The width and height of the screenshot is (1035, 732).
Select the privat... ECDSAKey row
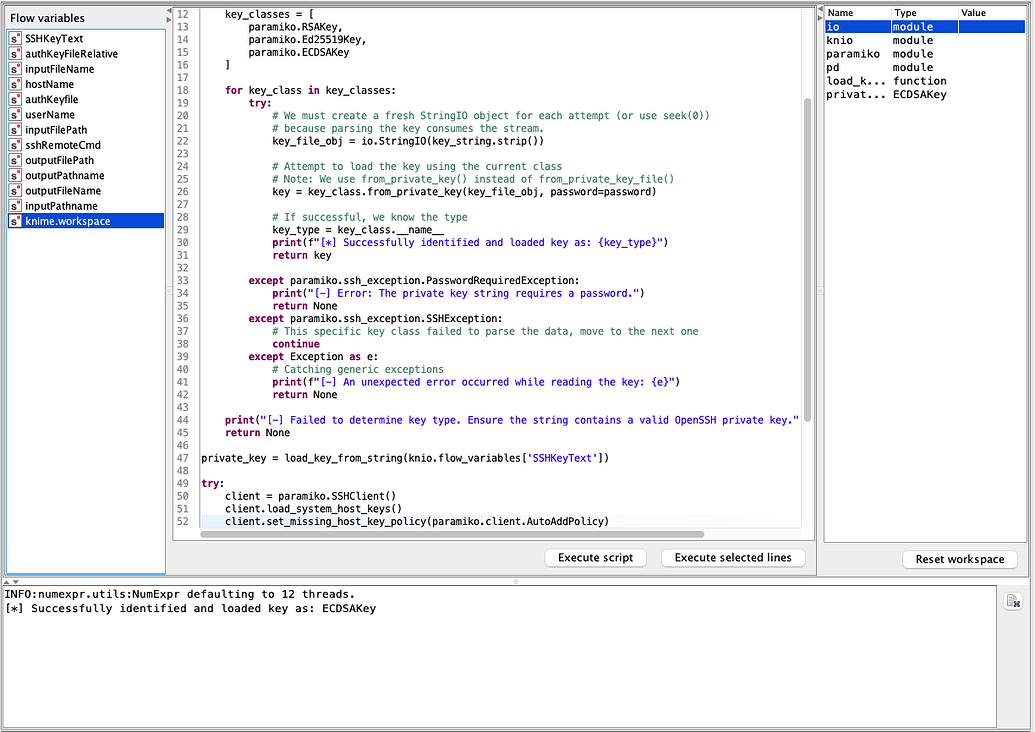click(x=925, y=94)
